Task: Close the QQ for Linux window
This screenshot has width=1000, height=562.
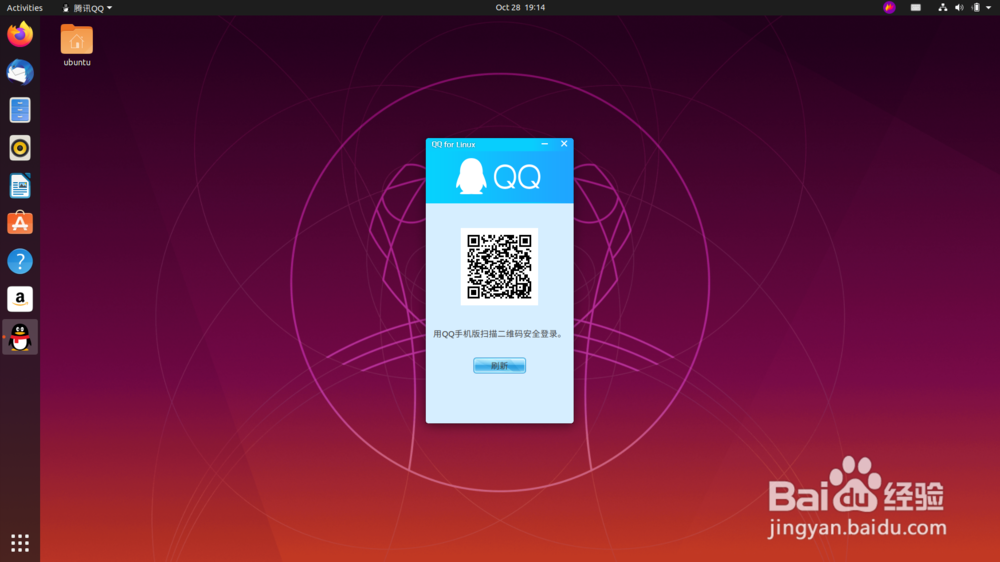Action: (x=564, y=144)
